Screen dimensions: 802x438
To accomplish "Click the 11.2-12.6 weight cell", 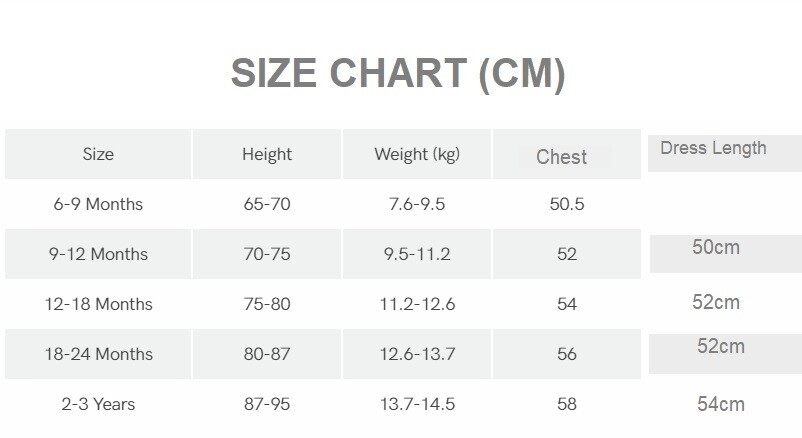I will pyautogui.click(x=417, y=304).
